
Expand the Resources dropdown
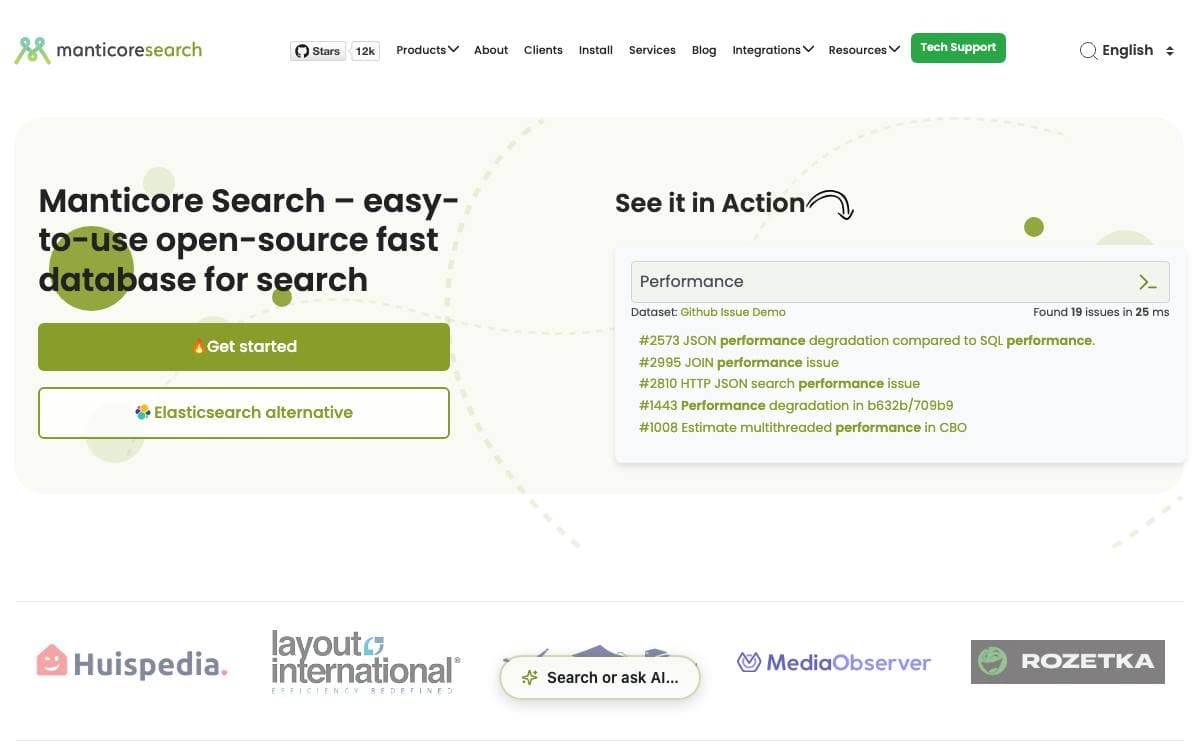pyautogui.click(x=864, y=50)
